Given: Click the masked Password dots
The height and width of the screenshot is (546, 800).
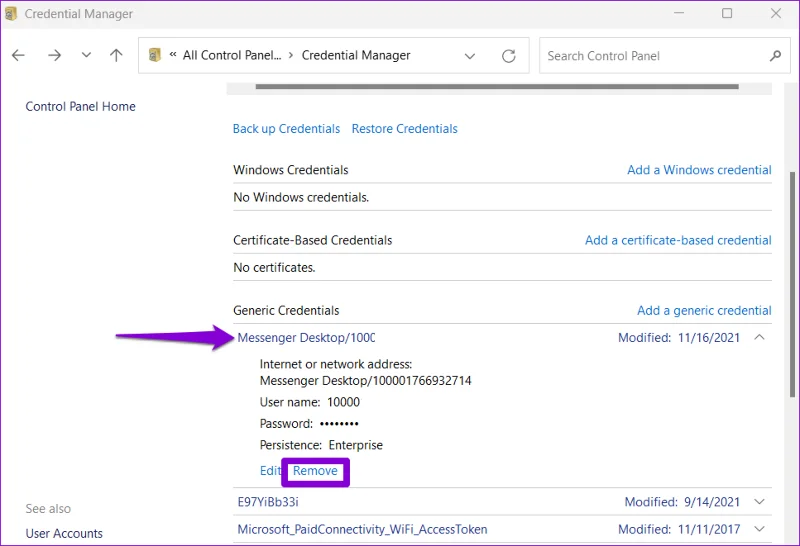Looking at the screenshot, I should [x=339, y=424].
